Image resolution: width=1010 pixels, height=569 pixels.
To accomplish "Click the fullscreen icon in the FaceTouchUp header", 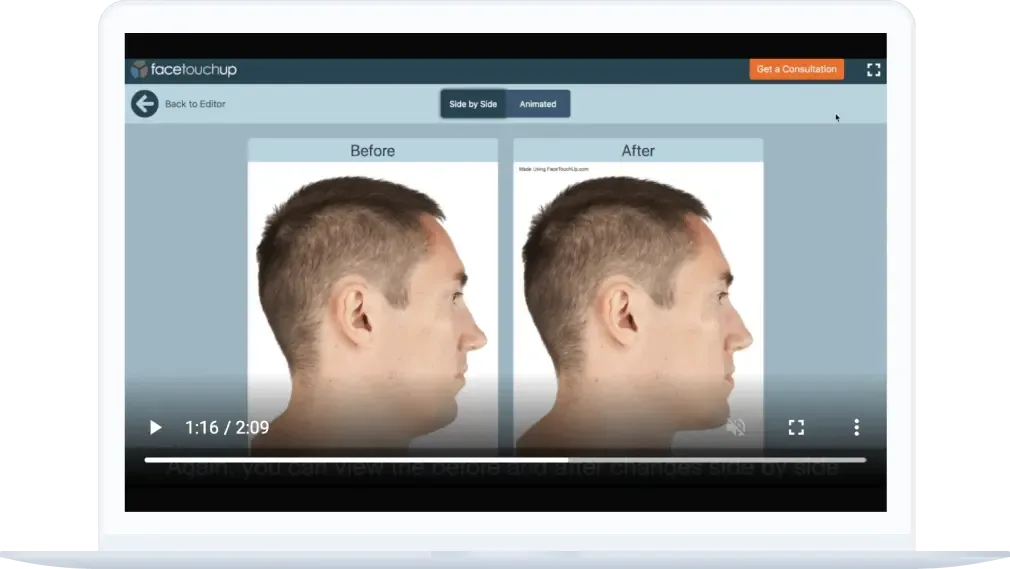I will 873,70.
